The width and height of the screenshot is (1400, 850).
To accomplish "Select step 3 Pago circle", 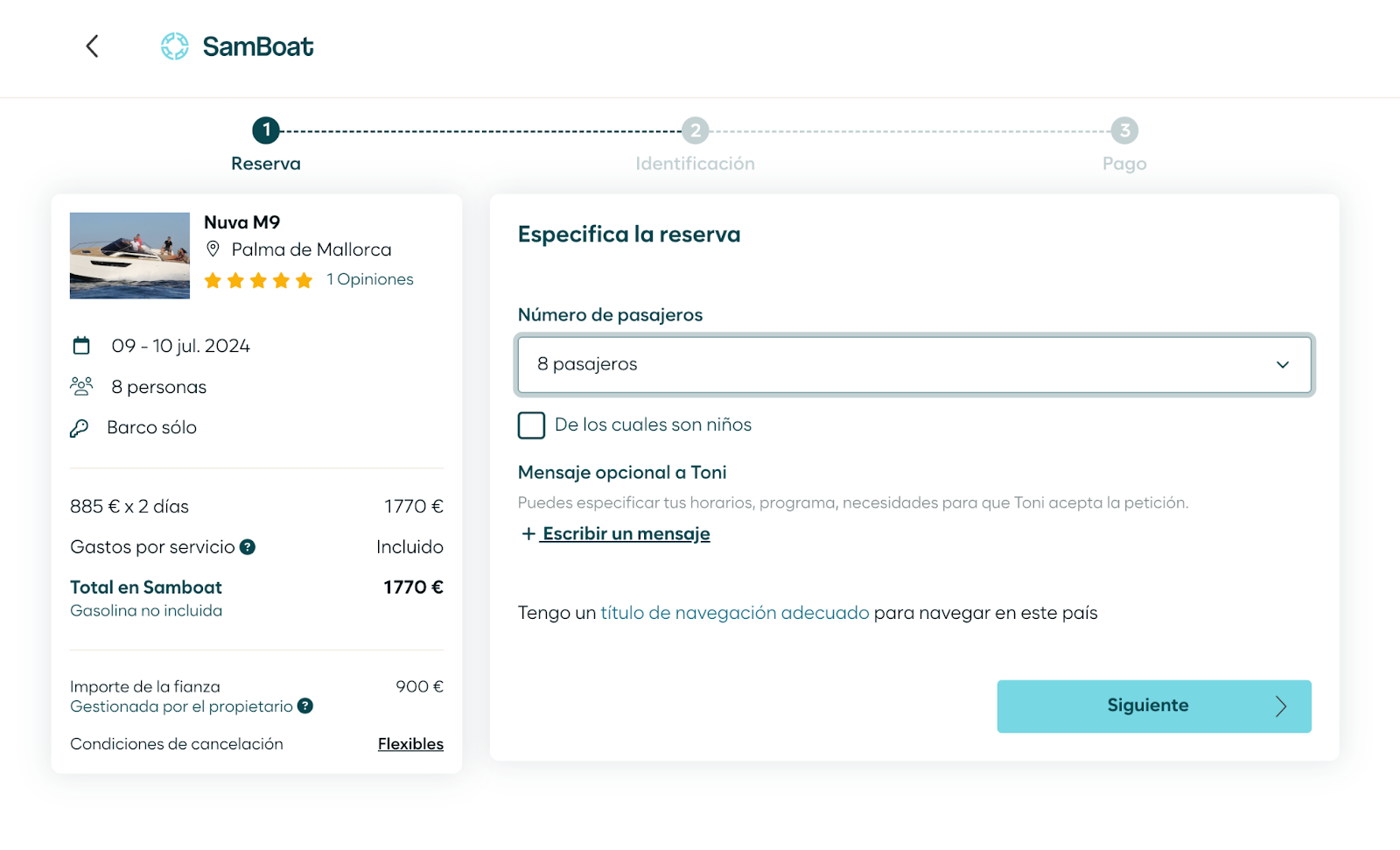I will click(x=1124, y=130).
